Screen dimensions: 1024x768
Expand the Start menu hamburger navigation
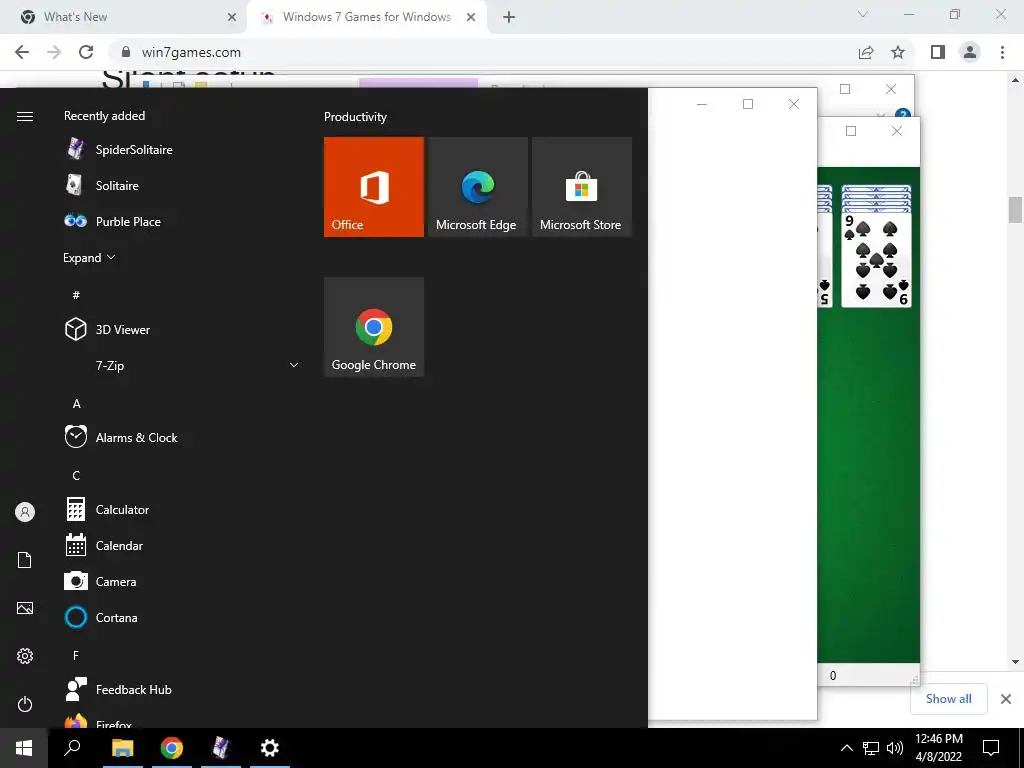pos(25,116)
